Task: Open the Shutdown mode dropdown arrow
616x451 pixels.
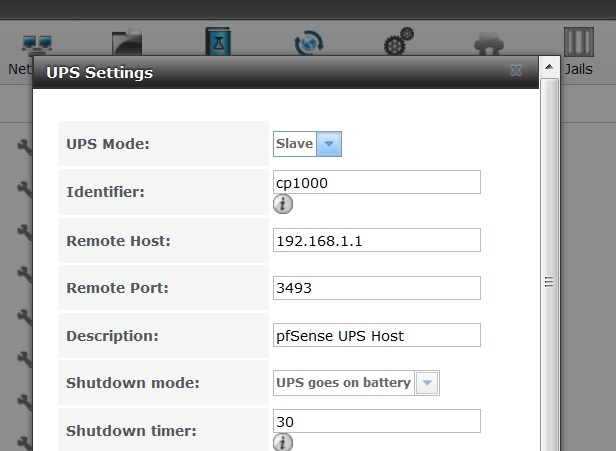Action: coord(427,383)
